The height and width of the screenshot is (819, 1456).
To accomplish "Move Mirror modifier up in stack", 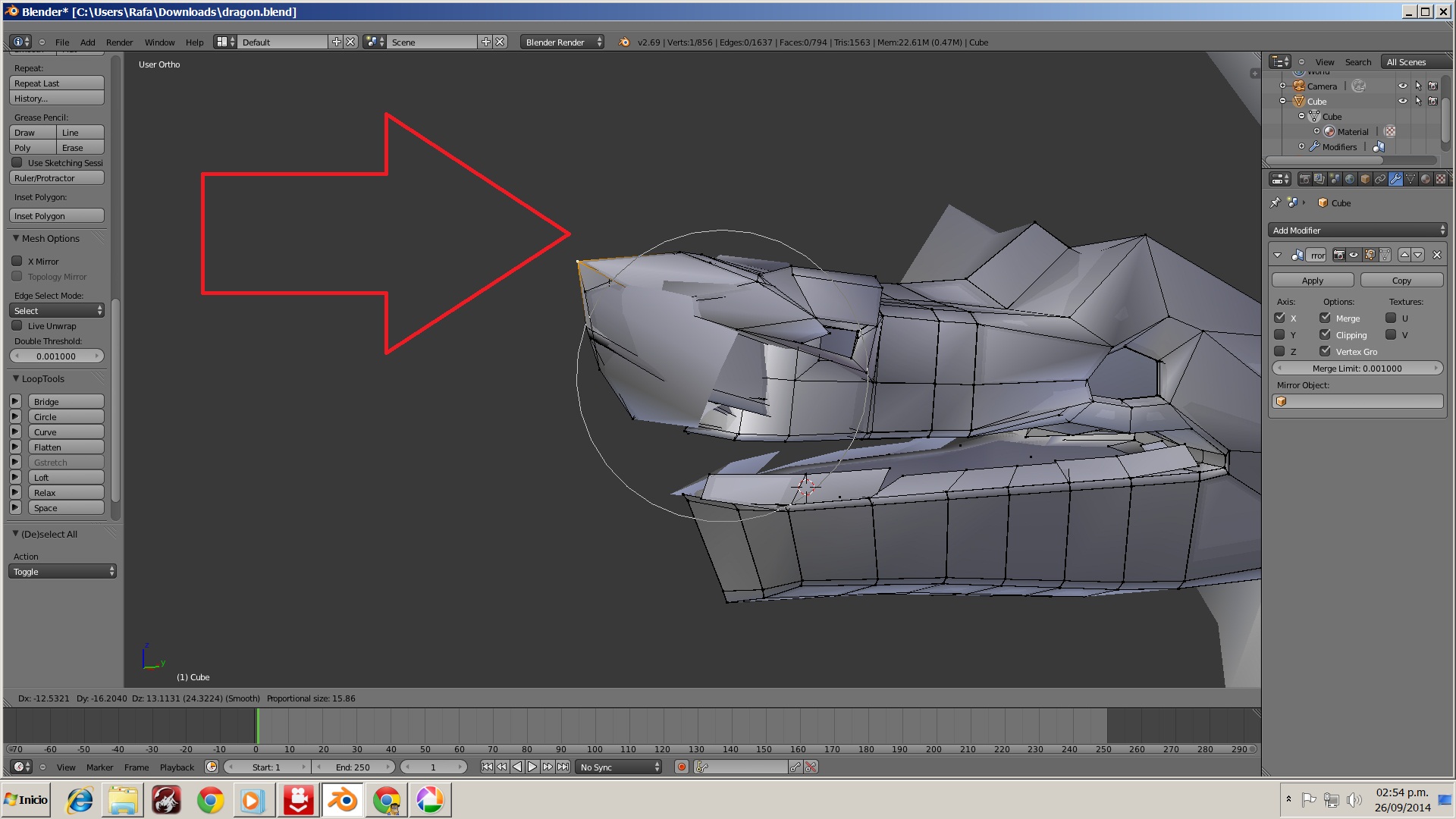I will point(1404,255).
